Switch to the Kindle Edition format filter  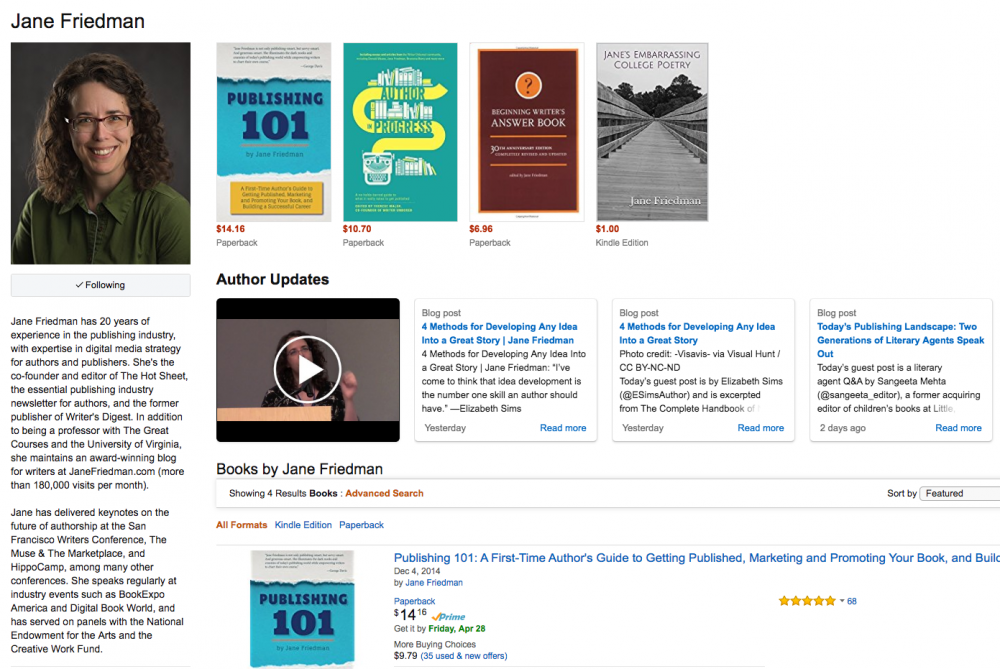coord(303,524)
